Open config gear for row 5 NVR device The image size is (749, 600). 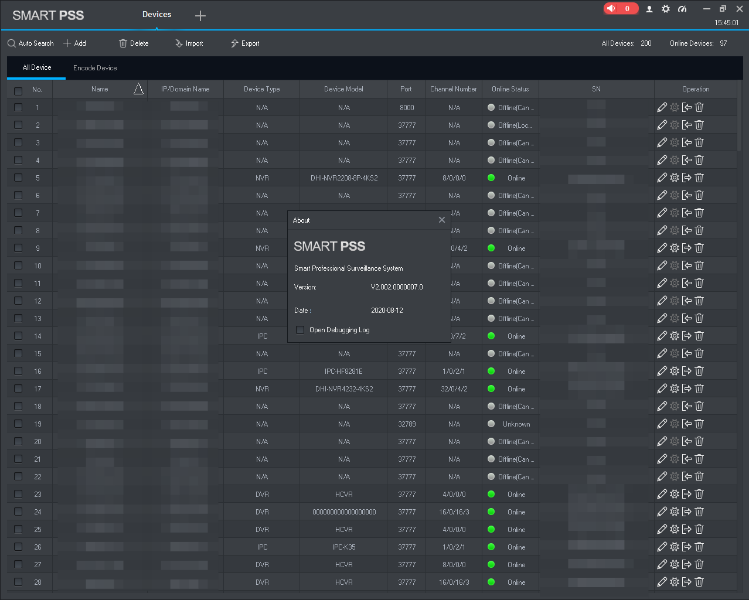[x=674, y=178]
